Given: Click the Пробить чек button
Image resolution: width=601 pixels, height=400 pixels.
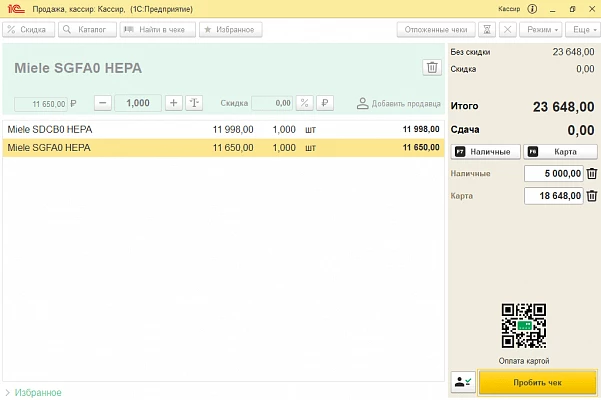Looking at the screenshot, I should click(538, 382).
